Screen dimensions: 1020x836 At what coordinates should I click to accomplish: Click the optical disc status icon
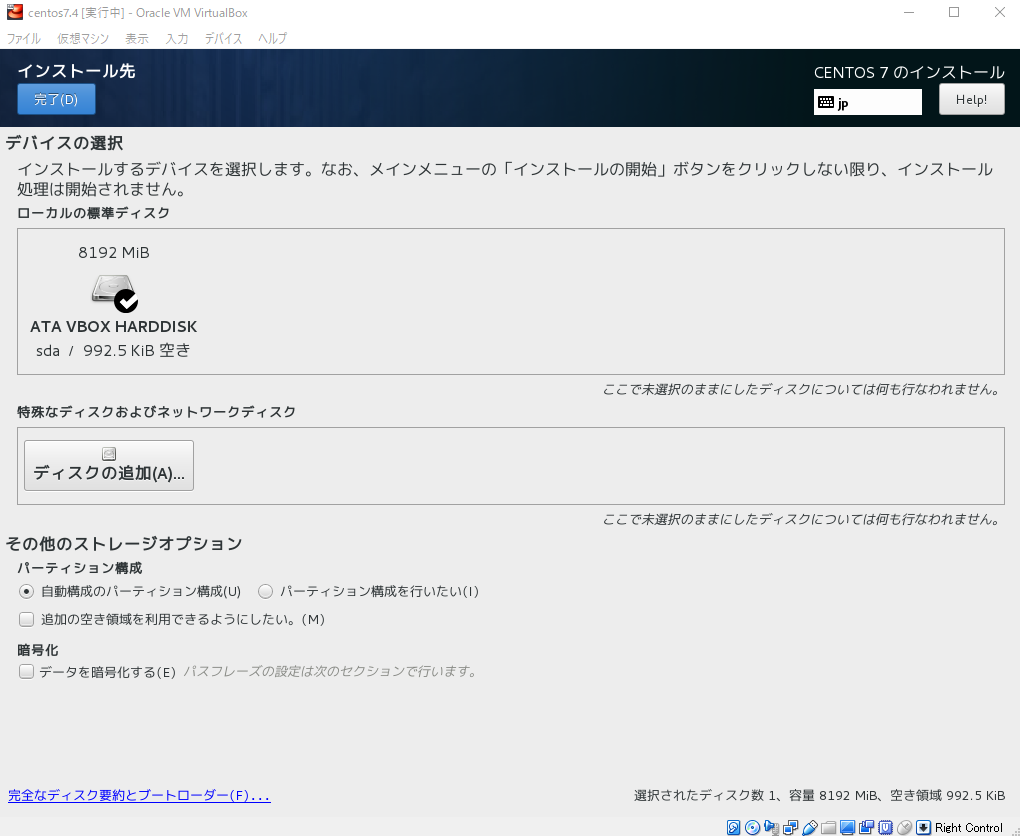coord(752,827)
